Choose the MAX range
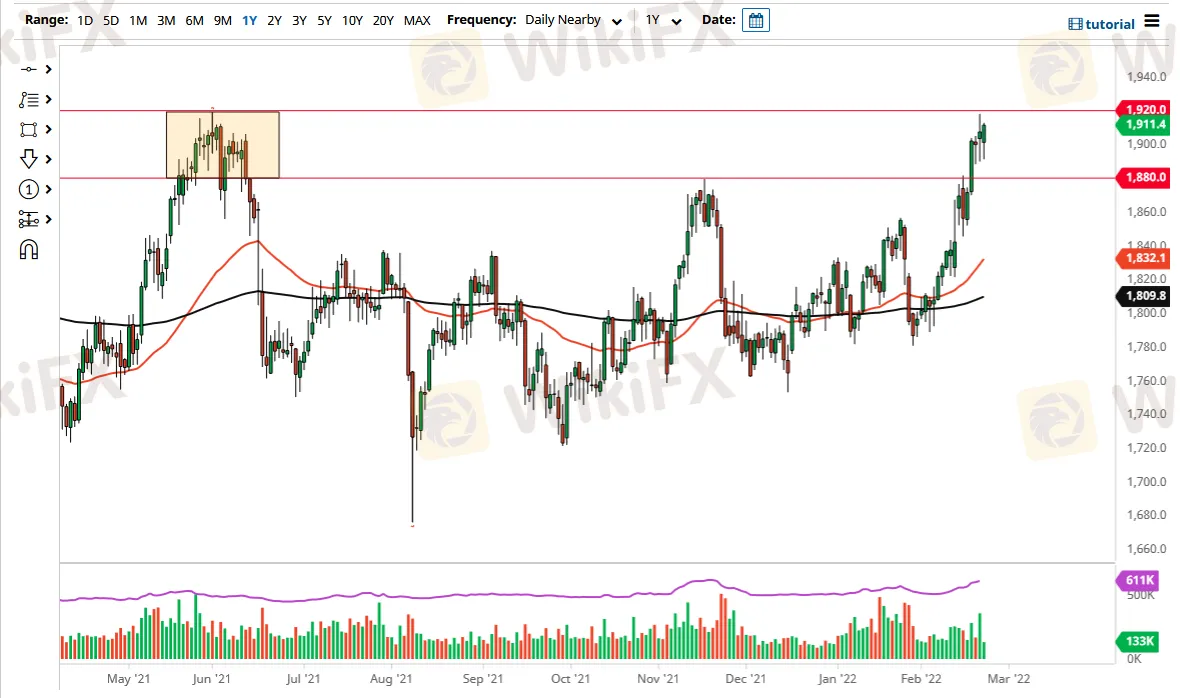This screenshot has width=1180, height=698. [x=417, y=20]
